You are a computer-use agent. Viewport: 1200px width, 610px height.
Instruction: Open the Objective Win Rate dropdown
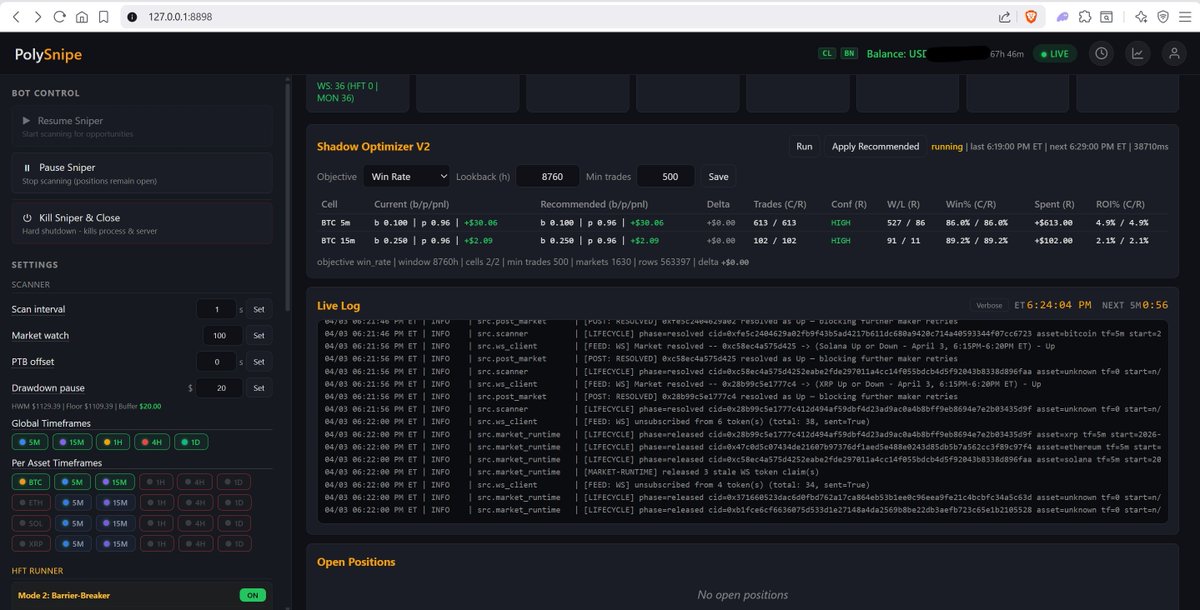pyautogui.click(x=406, y=176)
